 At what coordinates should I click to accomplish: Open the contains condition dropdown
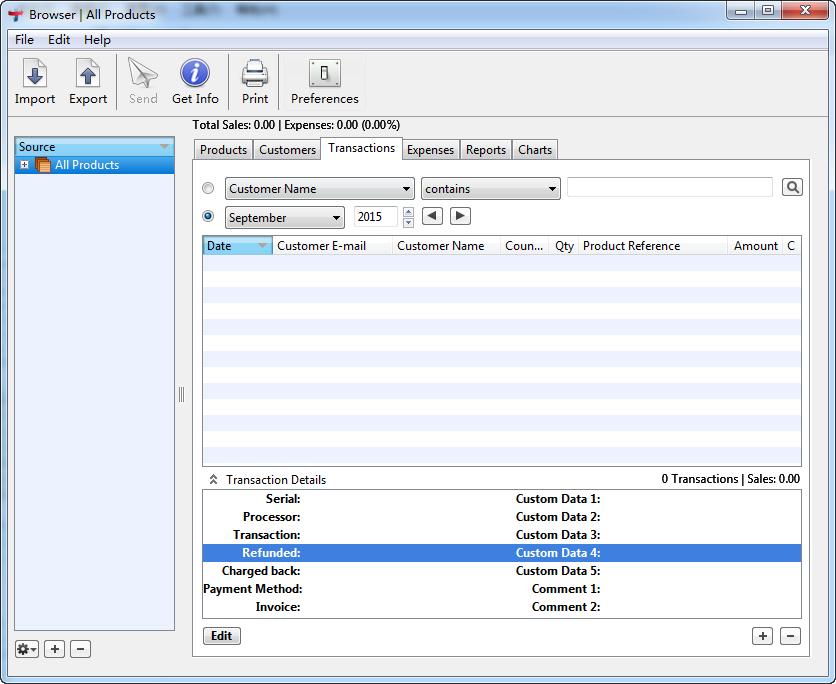[491, 189]
